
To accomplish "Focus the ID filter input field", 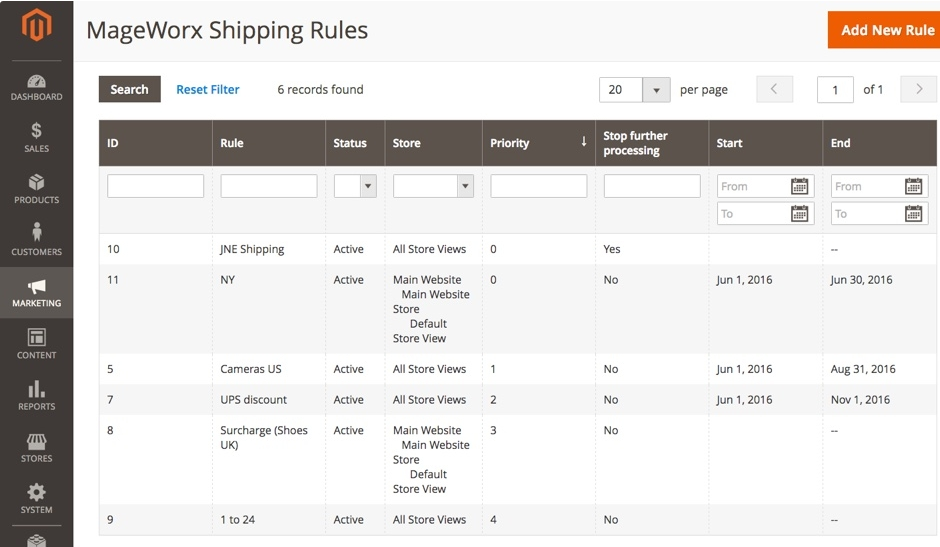I will pos(155,186).
